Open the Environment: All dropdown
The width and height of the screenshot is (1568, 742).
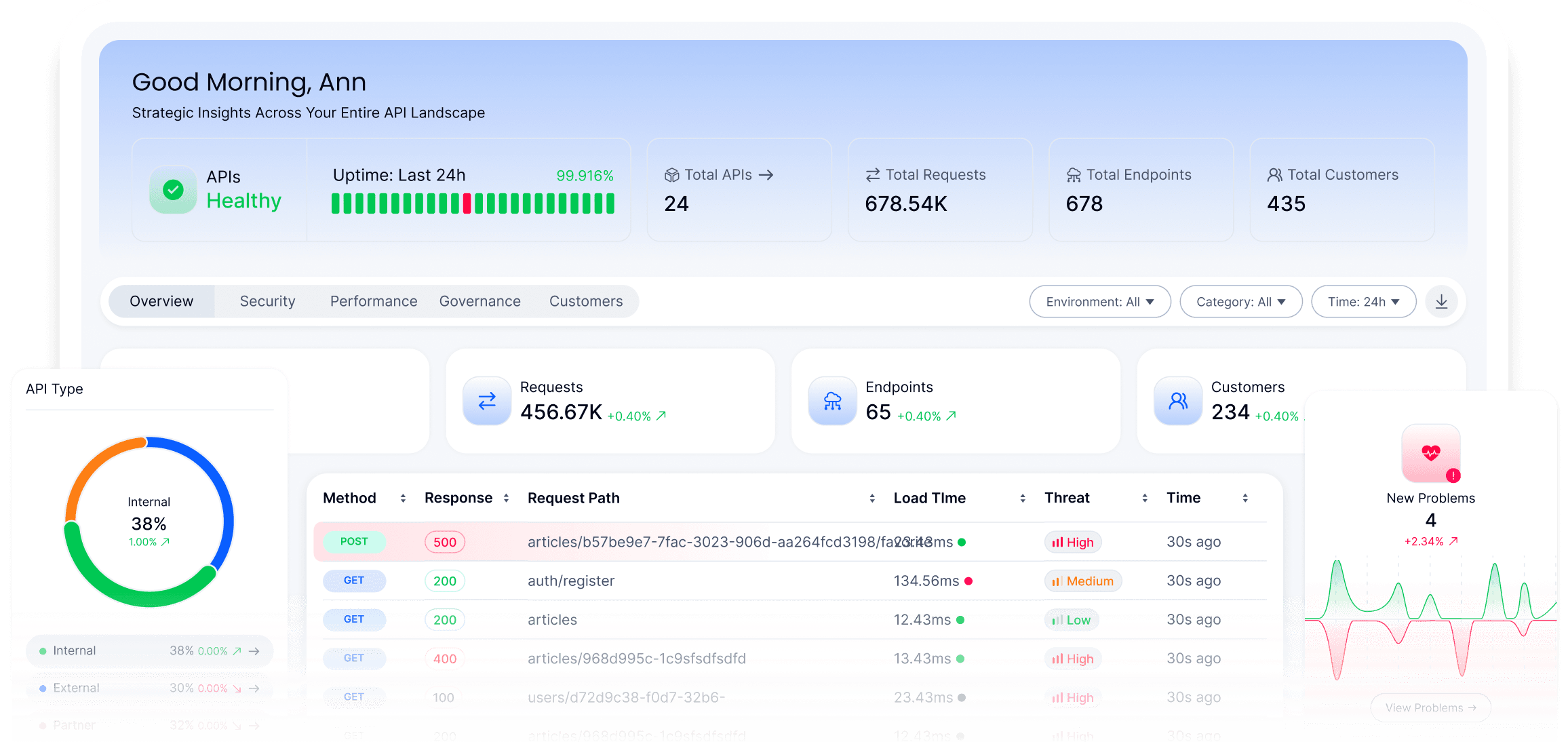pyautogui.click(x=1100, y=302)
